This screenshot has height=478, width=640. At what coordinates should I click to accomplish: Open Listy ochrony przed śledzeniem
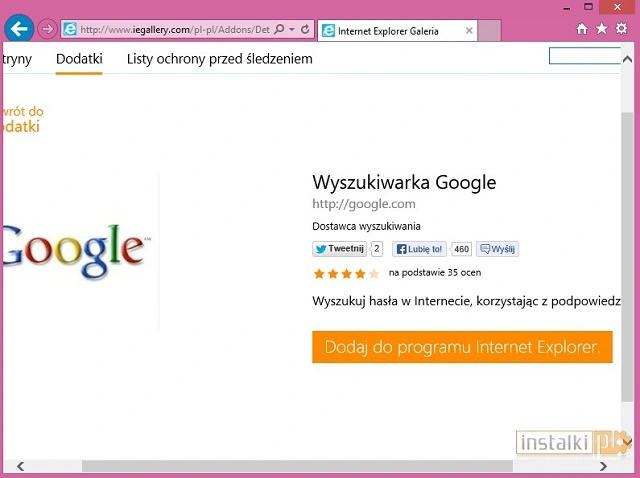click(x=220, y=59)
